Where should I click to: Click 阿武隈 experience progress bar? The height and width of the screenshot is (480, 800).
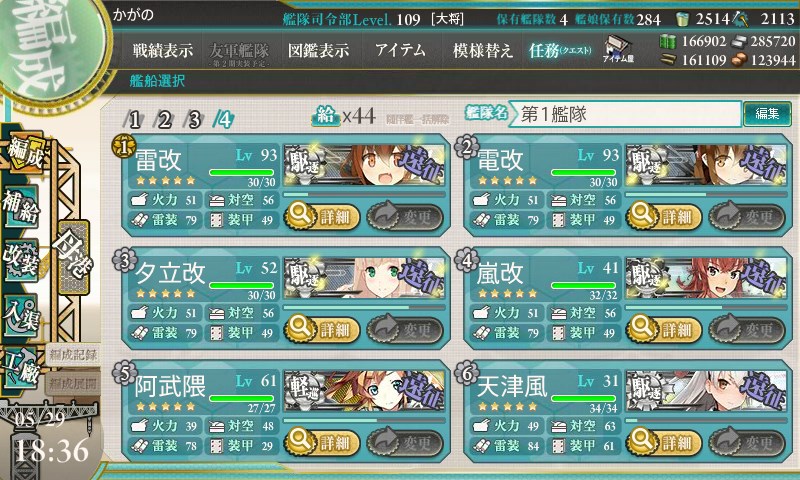tap(364, 420)
